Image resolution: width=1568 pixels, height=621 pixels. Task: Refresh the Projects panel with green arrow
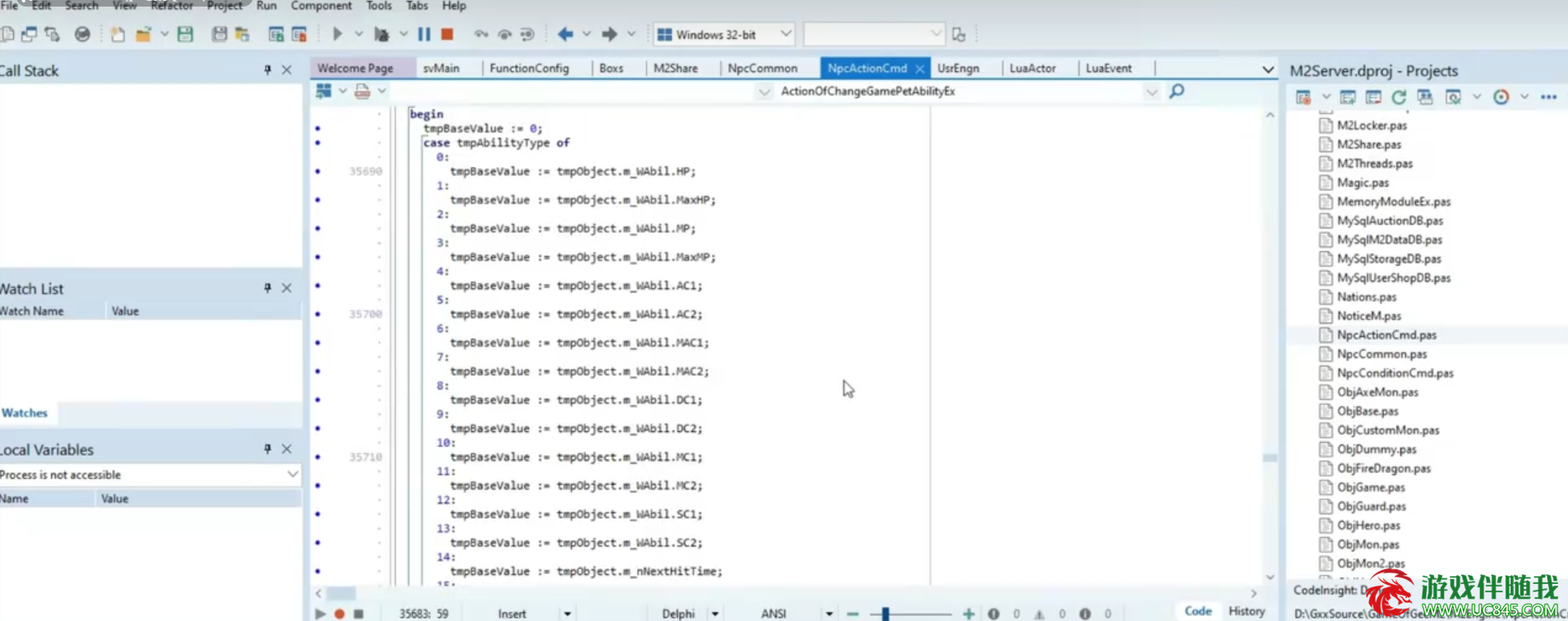[x=1399, y=97]
